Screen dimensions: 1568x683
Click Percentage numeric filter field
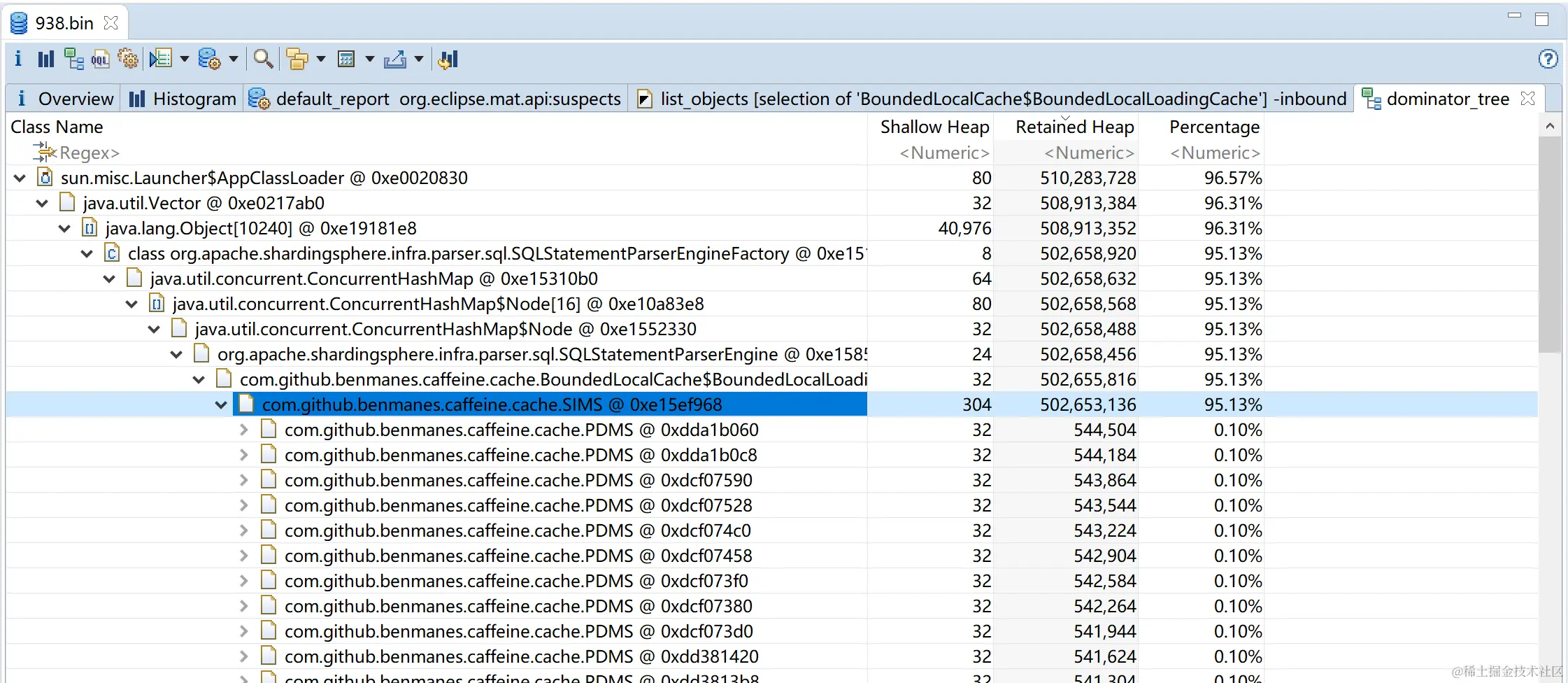(x=1215, y=153)
